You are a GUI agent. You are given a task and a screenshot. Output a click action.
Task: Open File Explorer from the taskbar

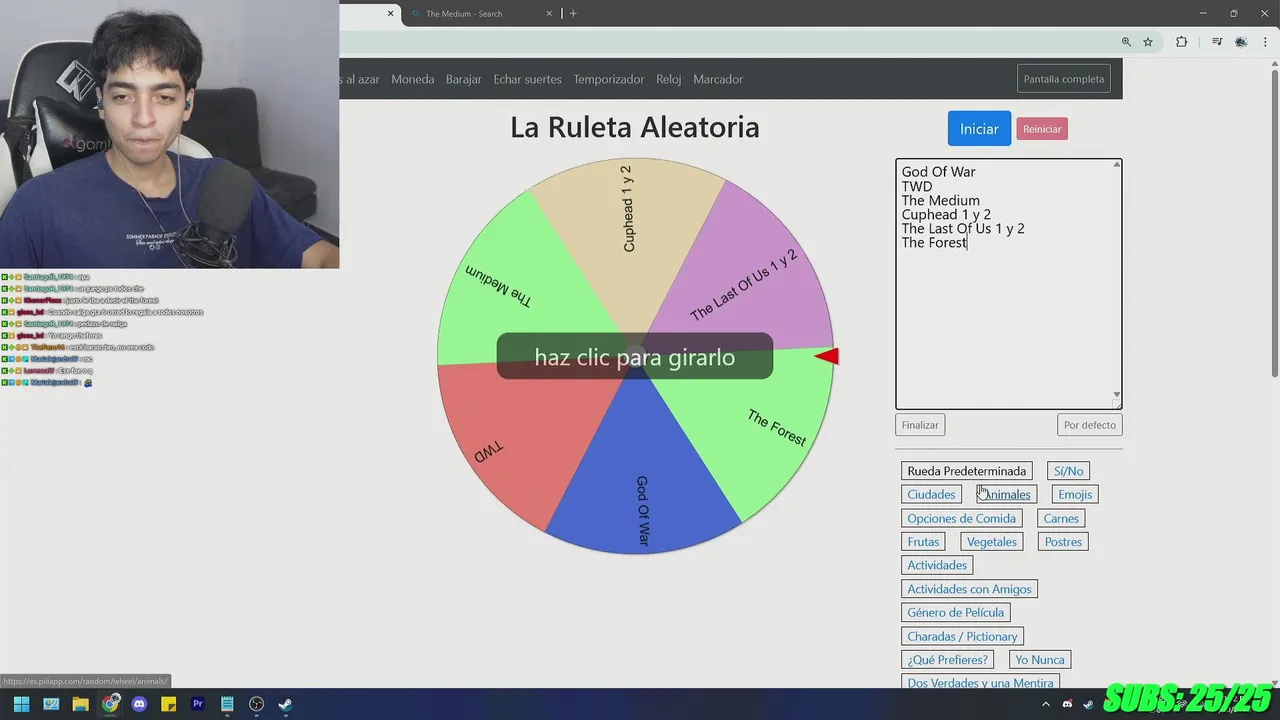(x=80, y=704)
